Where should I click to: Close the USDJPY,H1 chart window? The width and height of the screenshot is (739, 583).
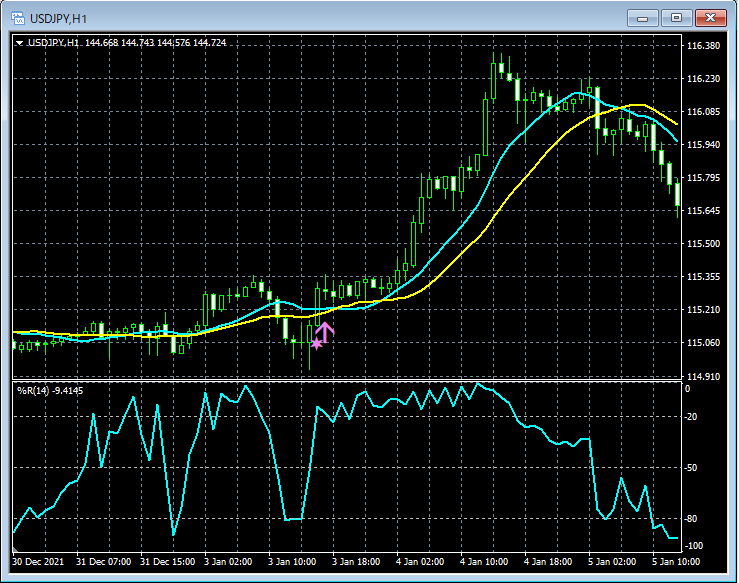[711, 18]
